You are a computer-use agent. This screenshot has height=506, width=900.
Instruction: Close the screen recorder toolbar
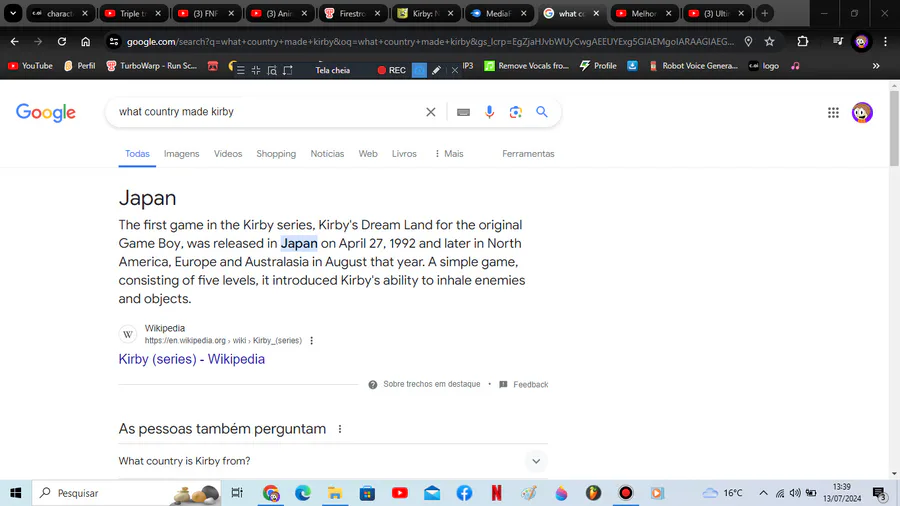click(455, 70)
